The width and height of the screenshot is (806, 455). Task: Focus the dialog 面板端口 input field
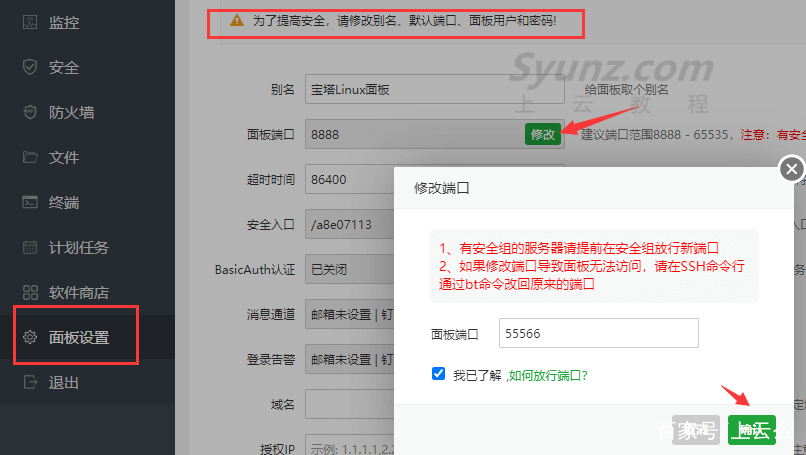coord(598,333)
